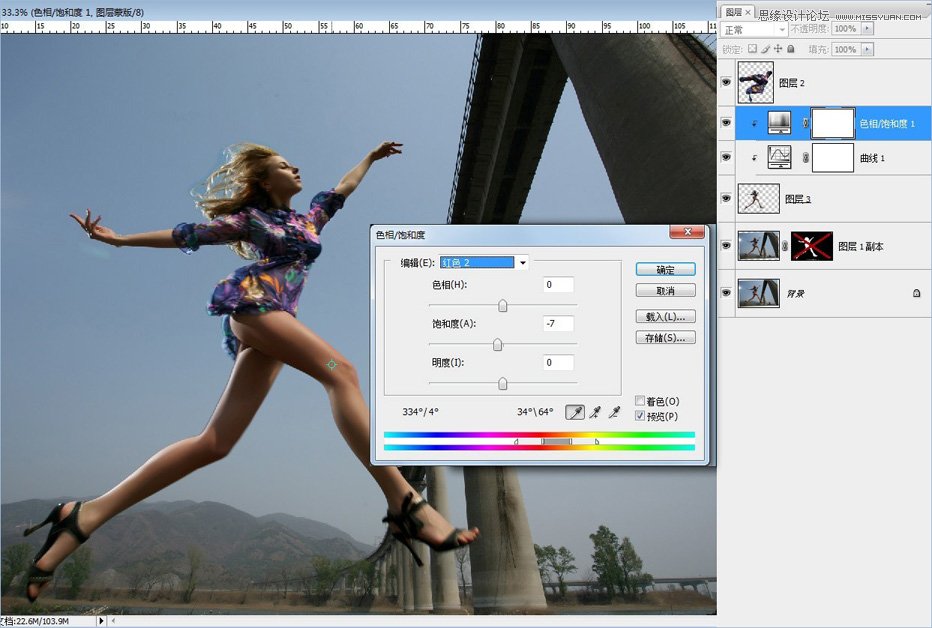Screen dimensions: 932x628
Task: Select the 图层 2 layer thumbnail
Action: (755, 82)
